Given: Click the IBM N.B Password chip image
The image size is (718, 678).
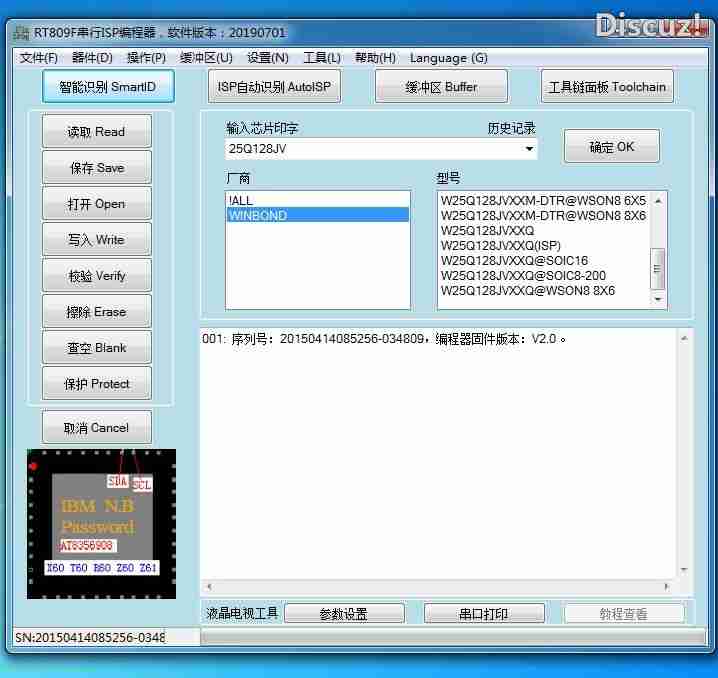Looking at the screenshot, I should (101, 523).
